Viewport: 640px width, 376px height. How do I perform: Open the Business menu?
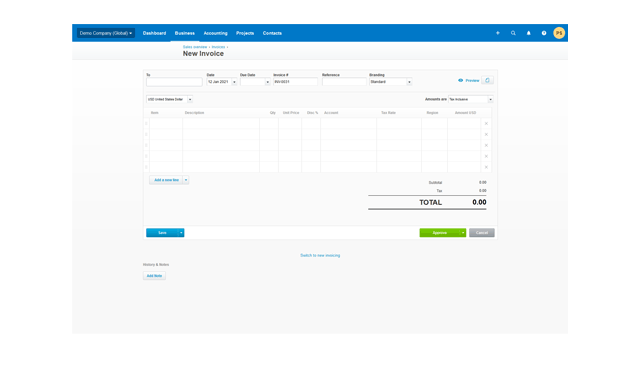(x=184, y=33)
